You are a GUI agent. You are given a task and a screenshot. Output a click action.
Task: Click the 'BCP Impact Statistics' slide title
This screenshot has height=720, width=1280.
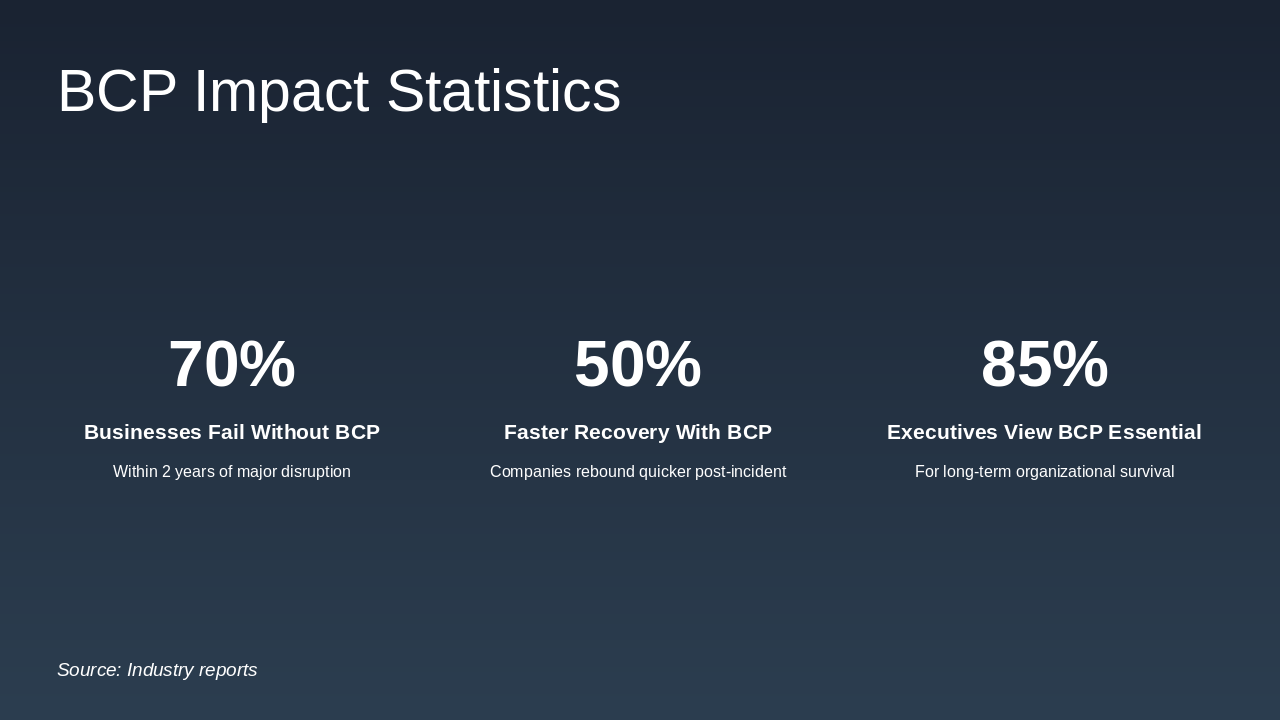tap(339, 91)
